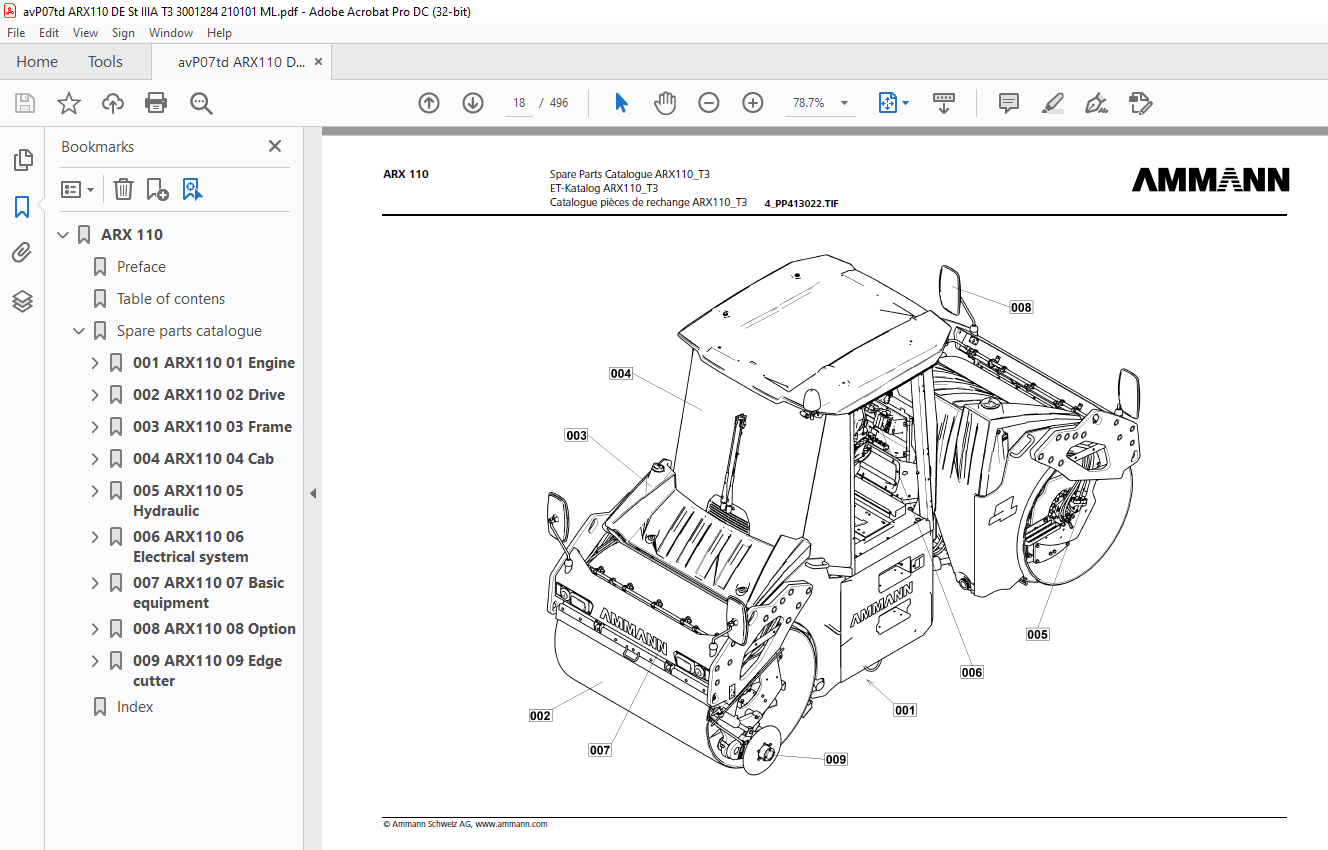
Task: Print the document with printer icon
Action: 156,103
